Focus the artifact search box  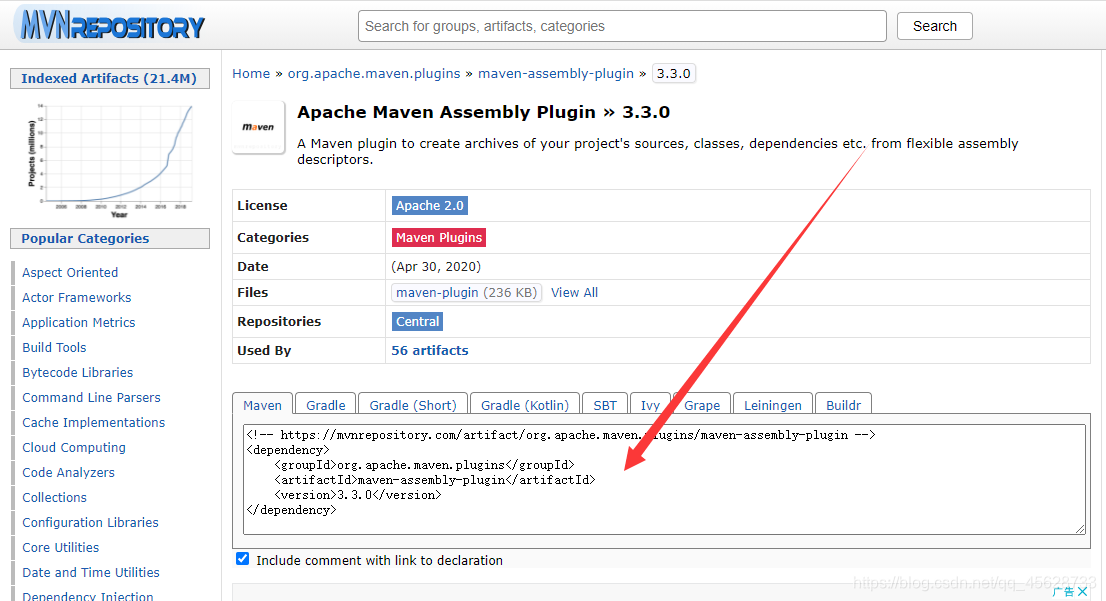point(622,26)
